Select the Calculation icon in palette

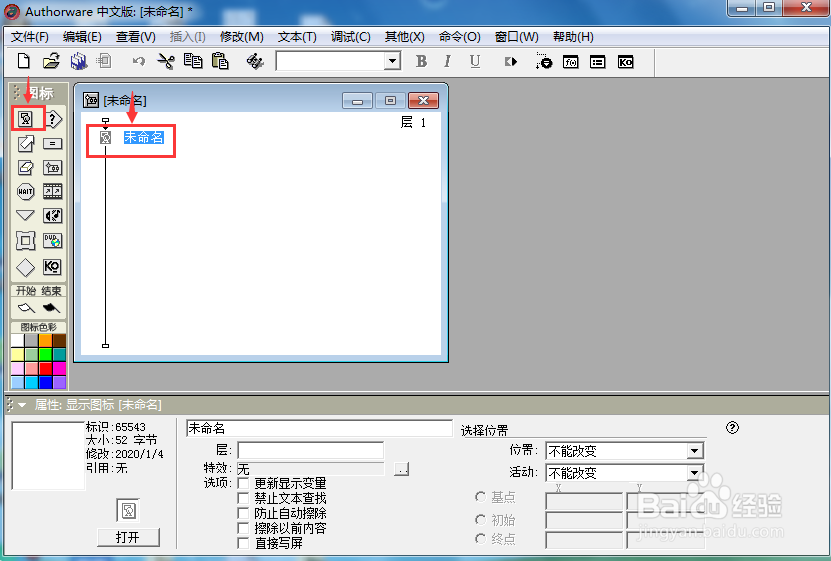pos(52,144)
